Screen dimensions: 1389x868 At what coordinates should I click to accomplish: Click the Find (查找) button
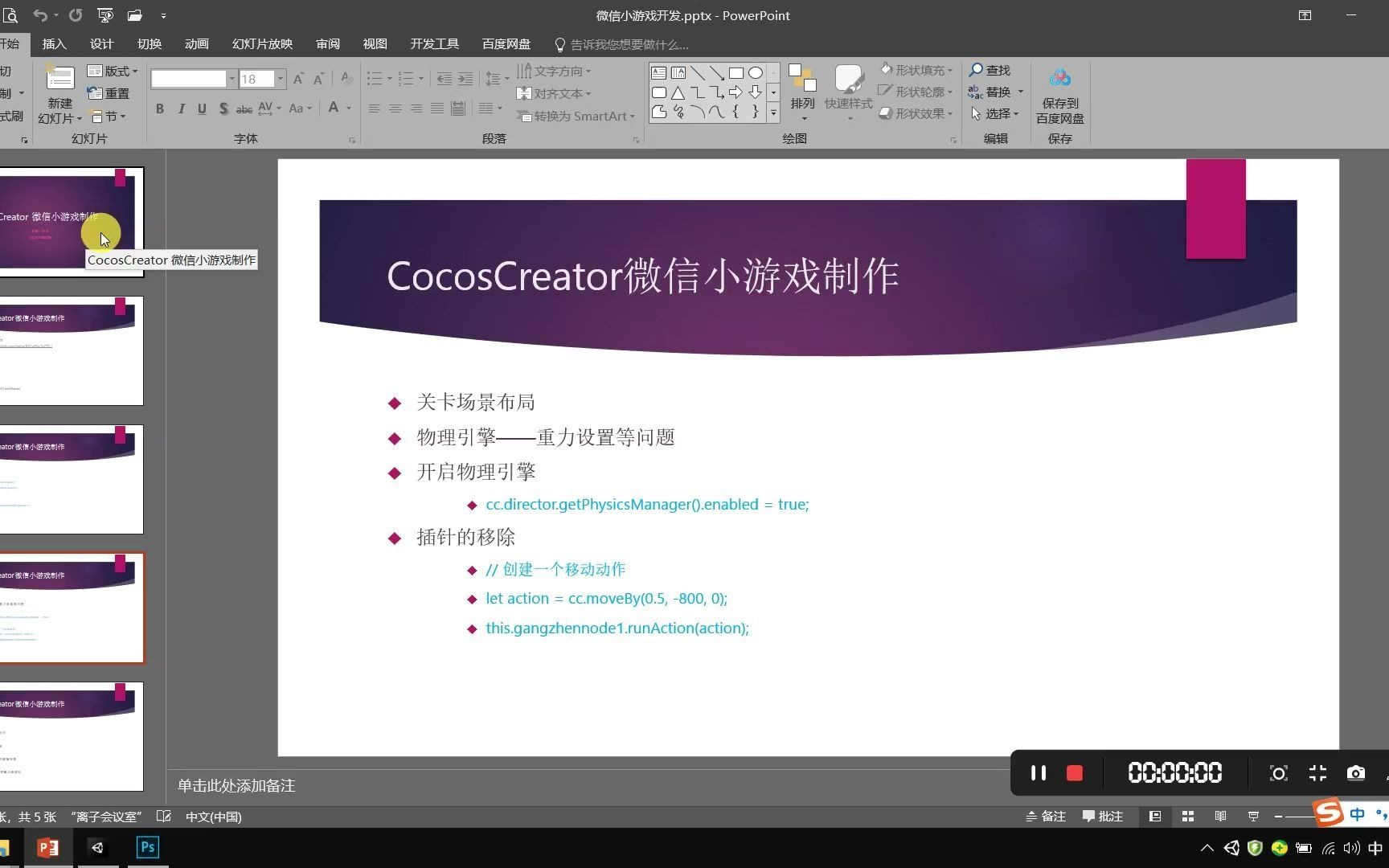click(x=990, y=71)
